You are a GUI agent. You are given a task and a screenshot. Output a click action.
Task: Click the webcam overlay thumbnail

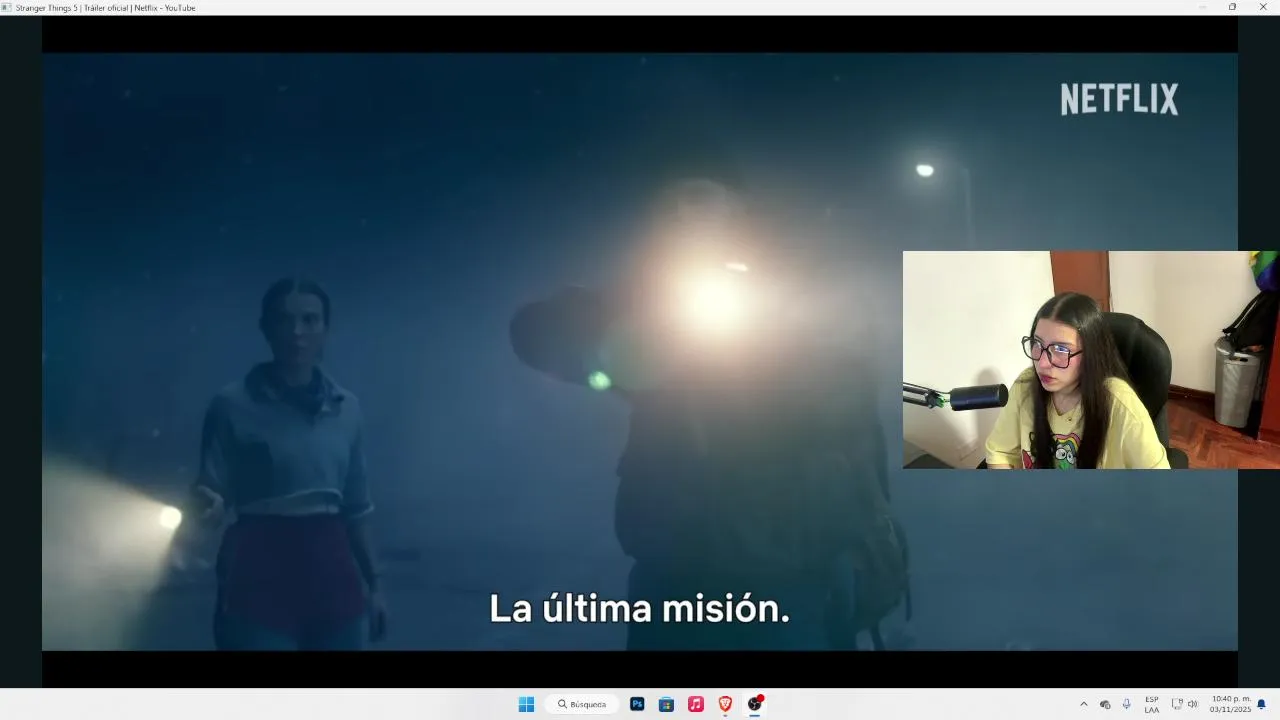[x=1090, y=360]
